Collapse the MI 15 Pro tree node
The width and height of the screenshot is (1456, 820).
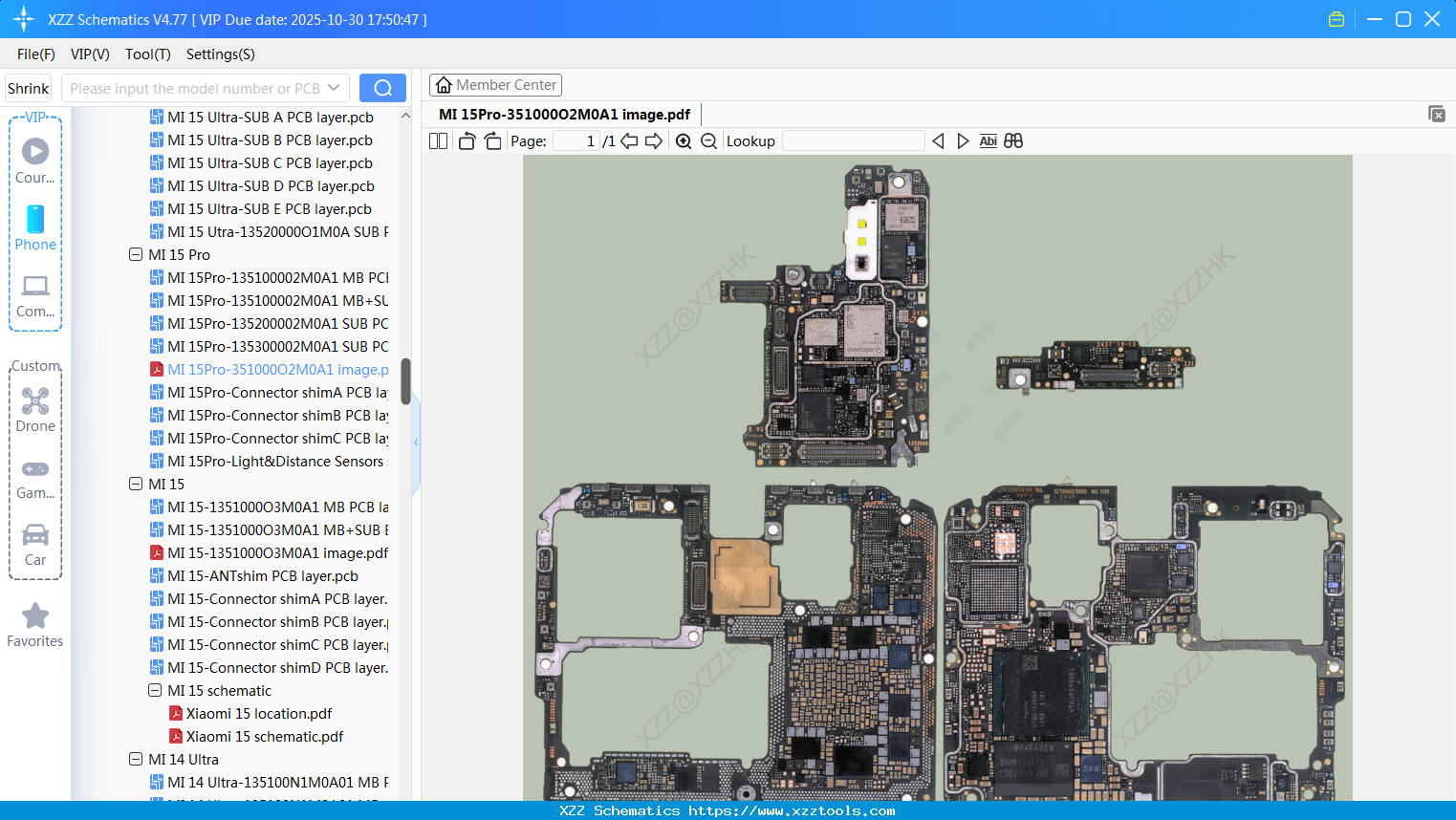coord(136,254)
